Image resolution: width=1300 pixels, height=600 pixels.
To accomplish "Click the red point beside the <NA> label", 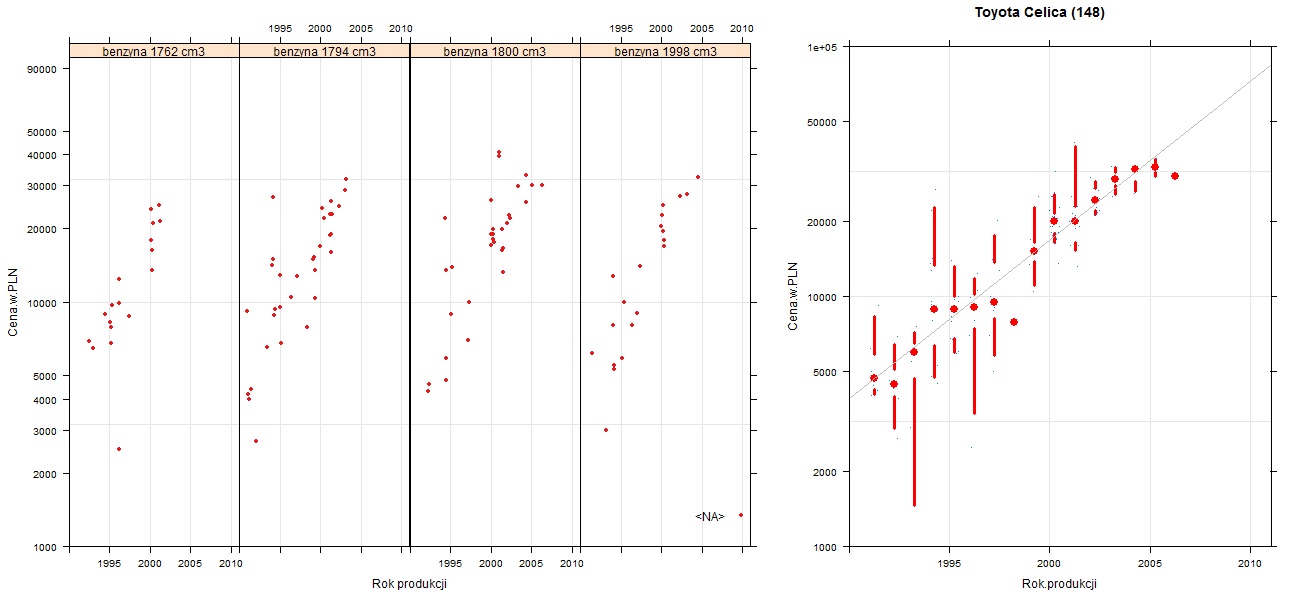I will [x=741, y=515].
